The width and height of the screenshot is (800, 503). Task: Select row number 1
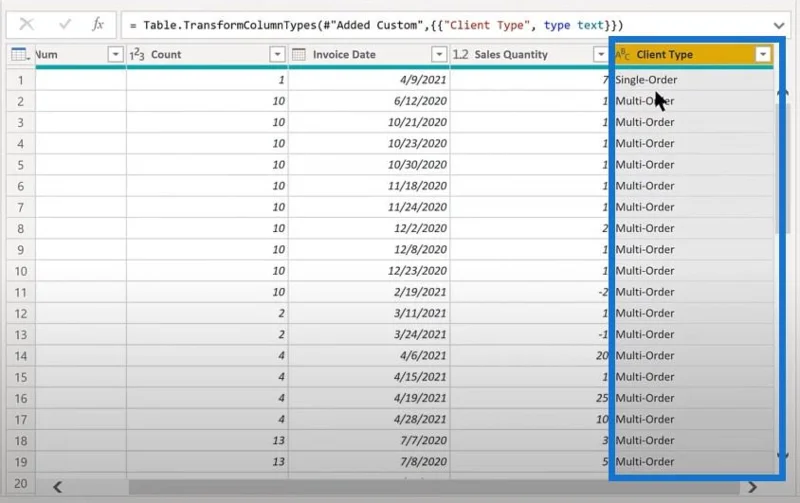pyautogui.click(x=21, y=80)
